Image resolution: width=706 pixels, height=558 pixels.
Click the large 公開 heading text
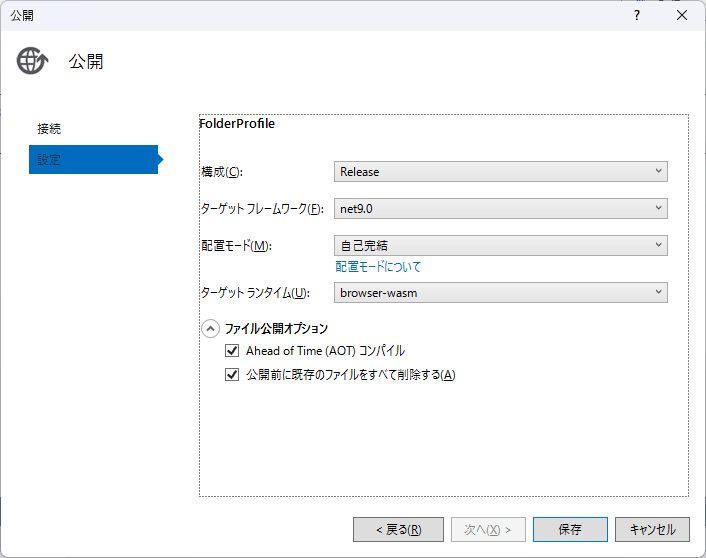tap(86, 61)
